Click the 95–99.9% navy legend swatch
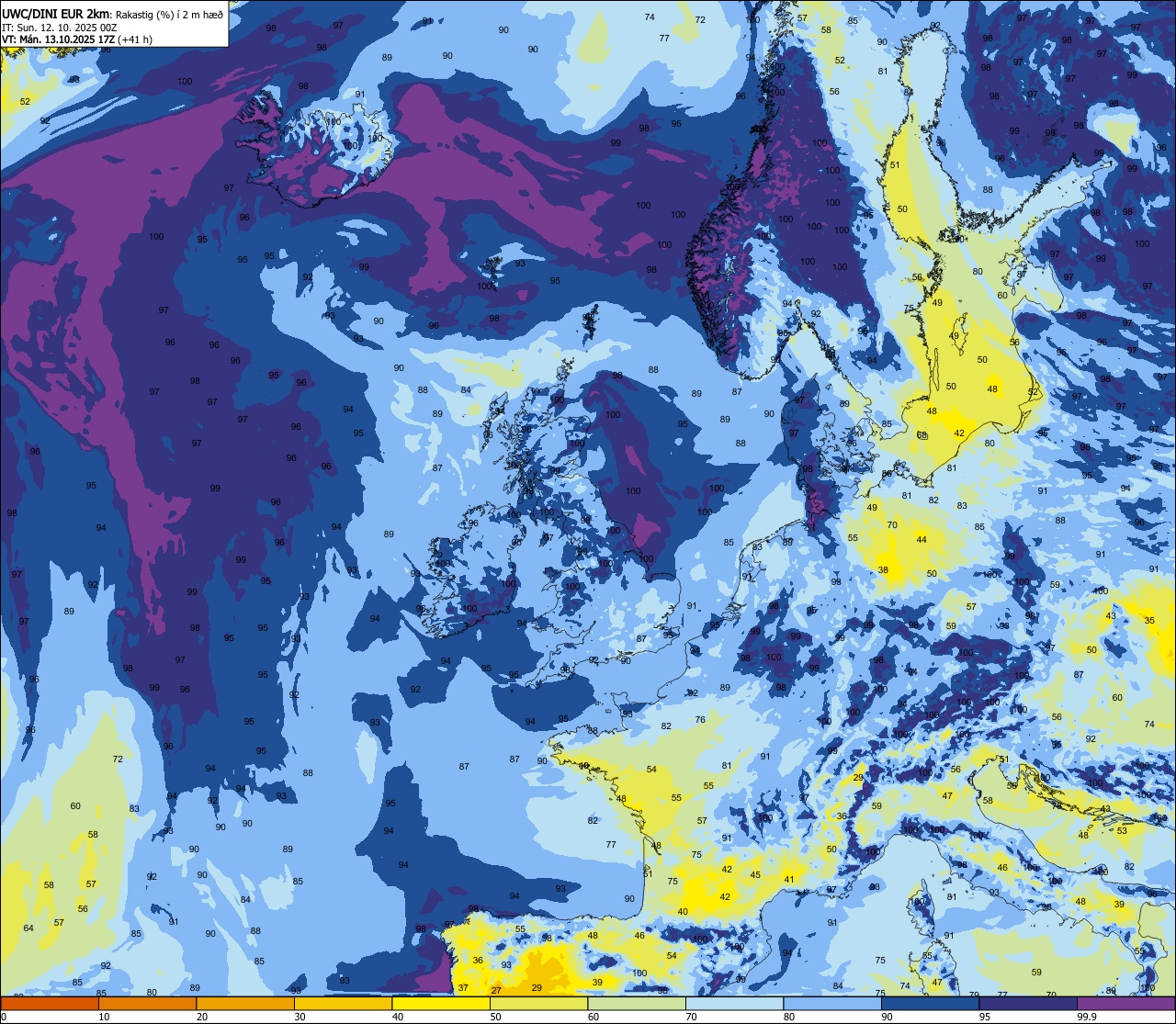The width and height of the screenshot is (1176, 1024). click(x=1028, y=1003)
